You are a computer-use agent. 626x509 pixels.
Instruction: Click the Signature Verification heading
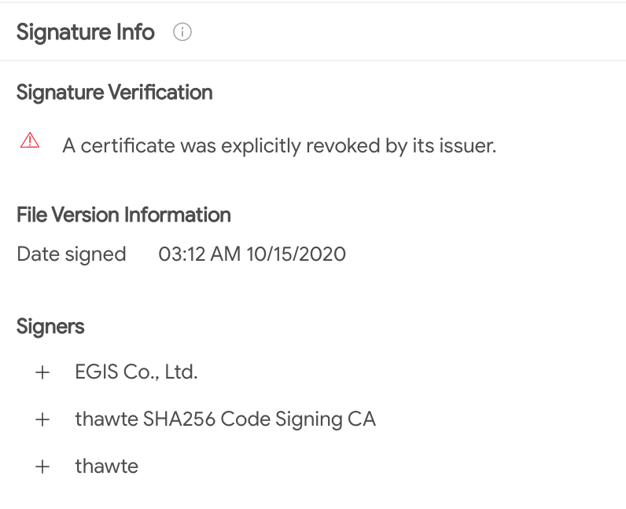point(114,93)
